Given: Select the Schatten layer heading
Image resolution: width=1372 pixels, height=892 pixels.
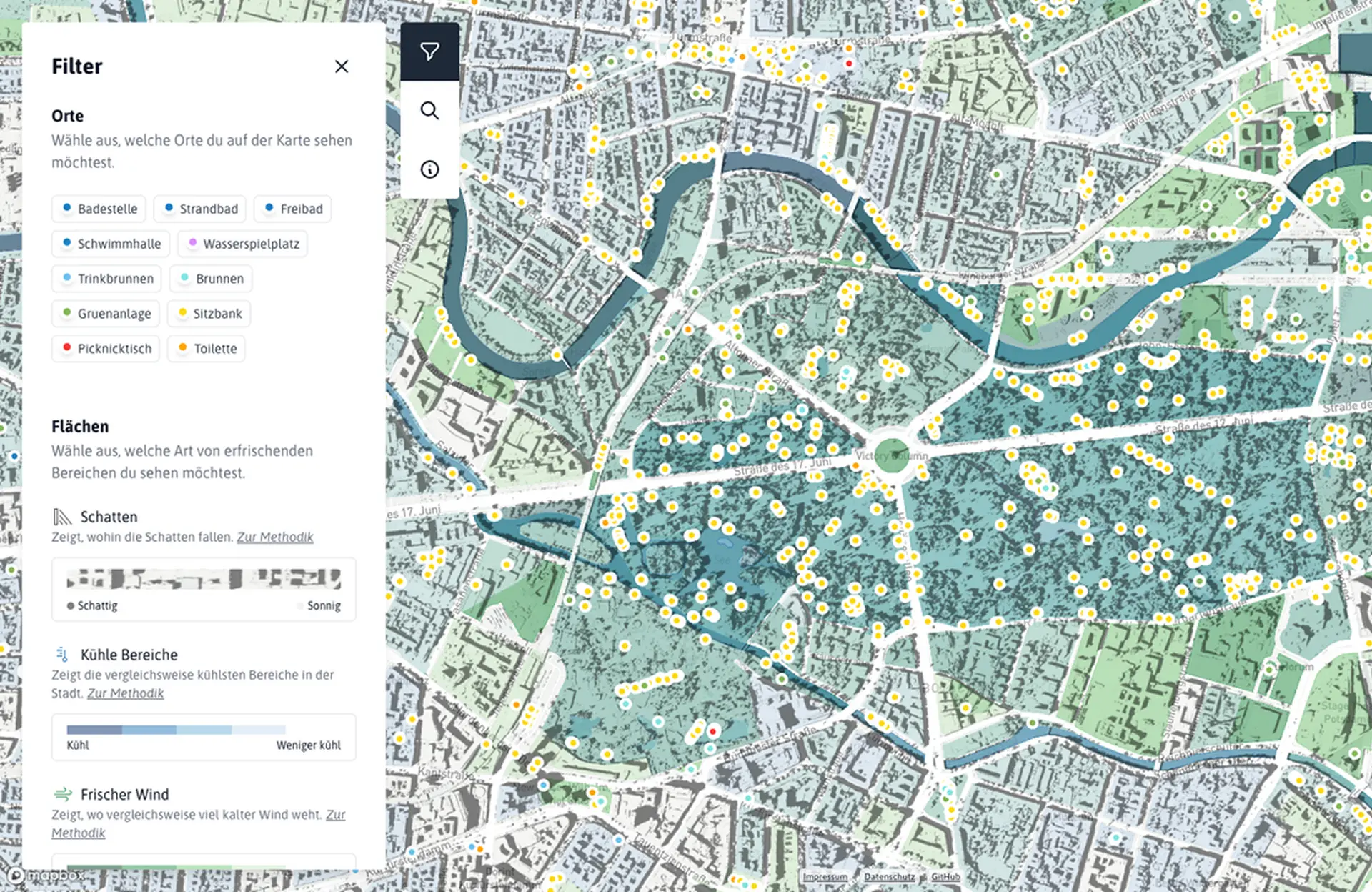Looking at the screenshot, I should click(x=109, y=517).
